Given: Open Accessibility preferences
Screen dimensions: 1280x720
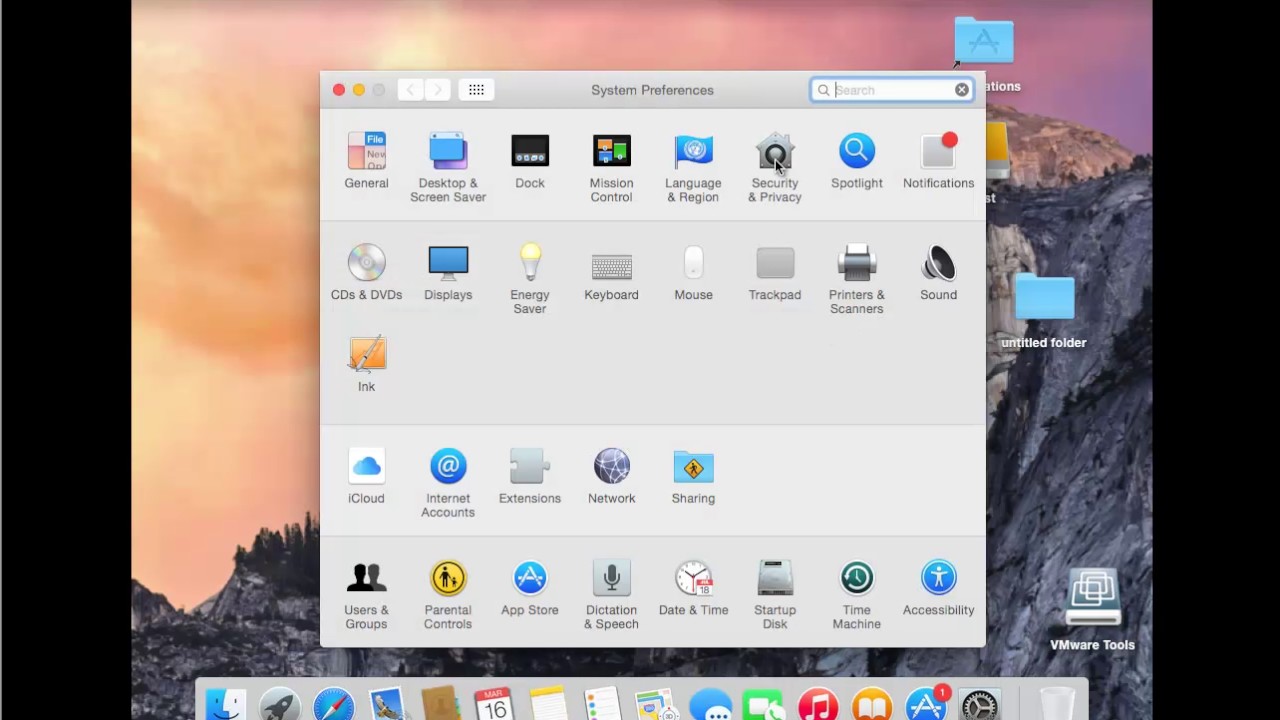Looking at the screenshot, I should click(938, 588).
